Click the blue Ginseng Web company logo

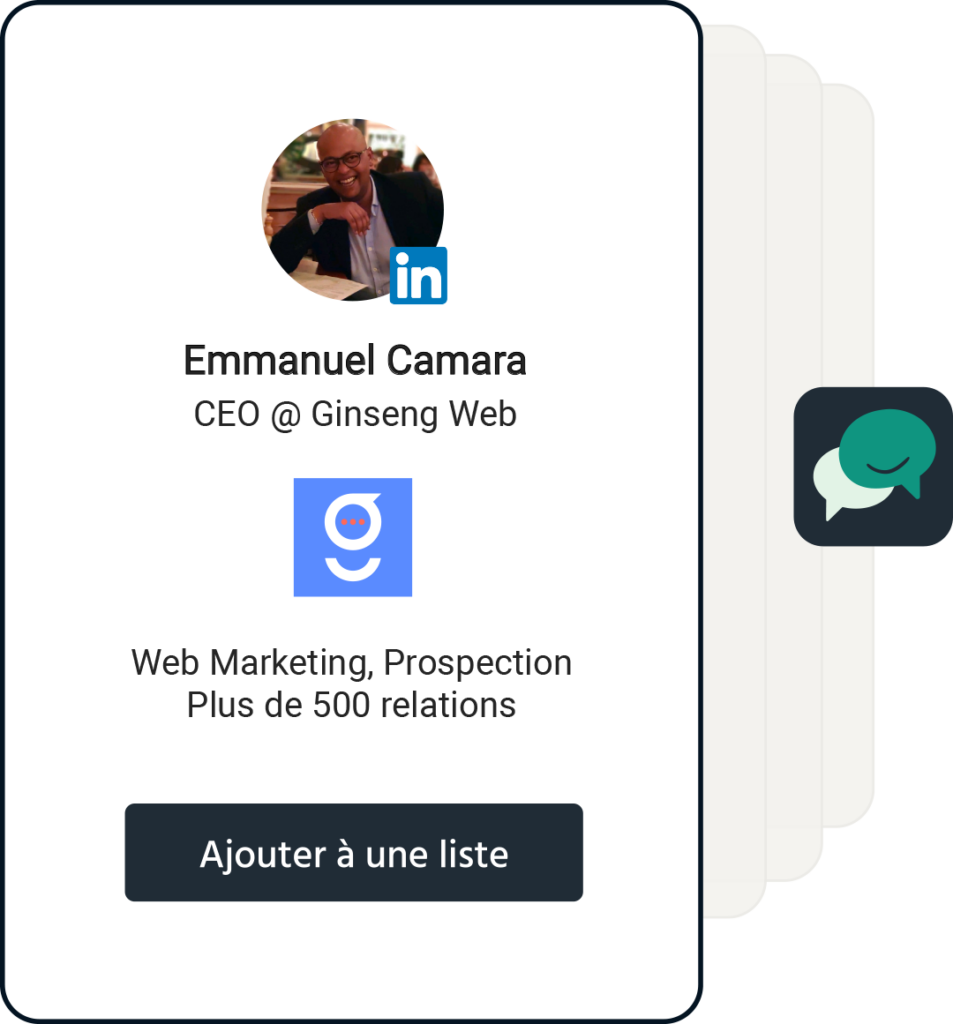[x=353, y=537]
